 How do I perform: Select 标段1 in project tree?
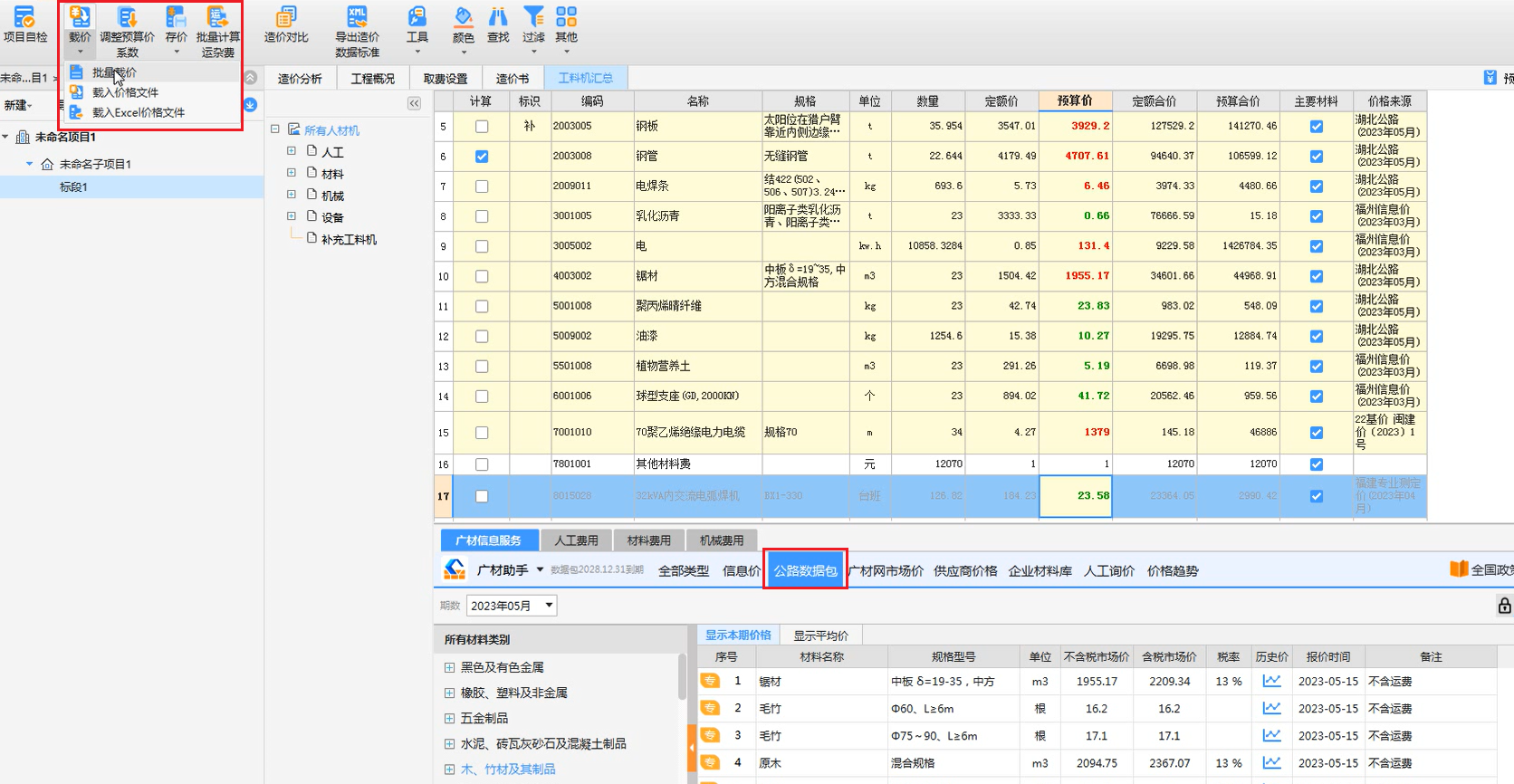tap(73, 187)
